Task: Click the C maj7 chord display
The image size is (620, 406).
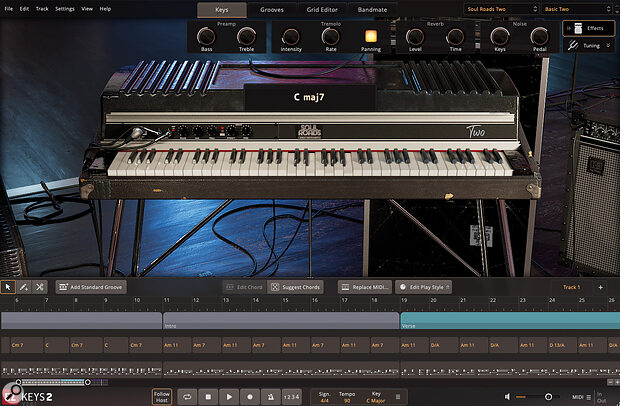Action: click(x=310, y=97)
